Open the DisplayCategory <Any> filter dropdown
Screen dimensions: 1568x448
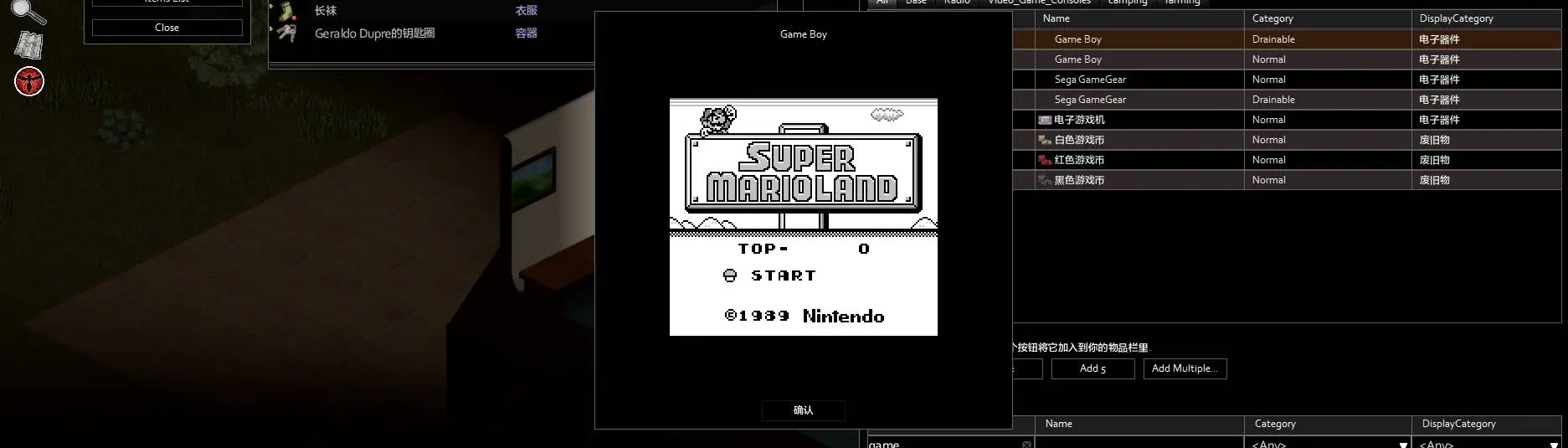pos(1487,444)
